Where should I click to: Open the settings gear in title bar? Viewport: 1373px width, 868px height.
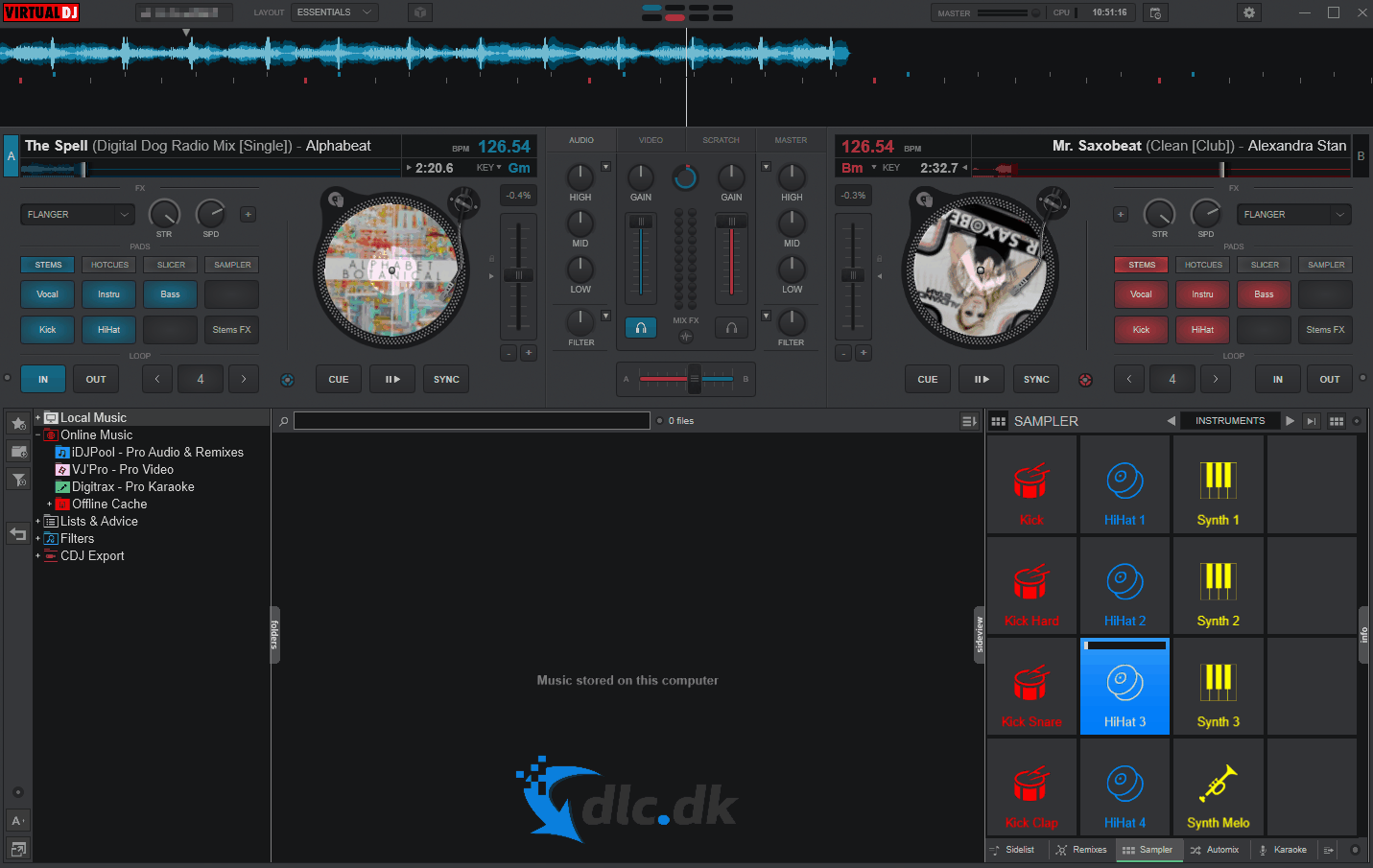coord(1248,12)
